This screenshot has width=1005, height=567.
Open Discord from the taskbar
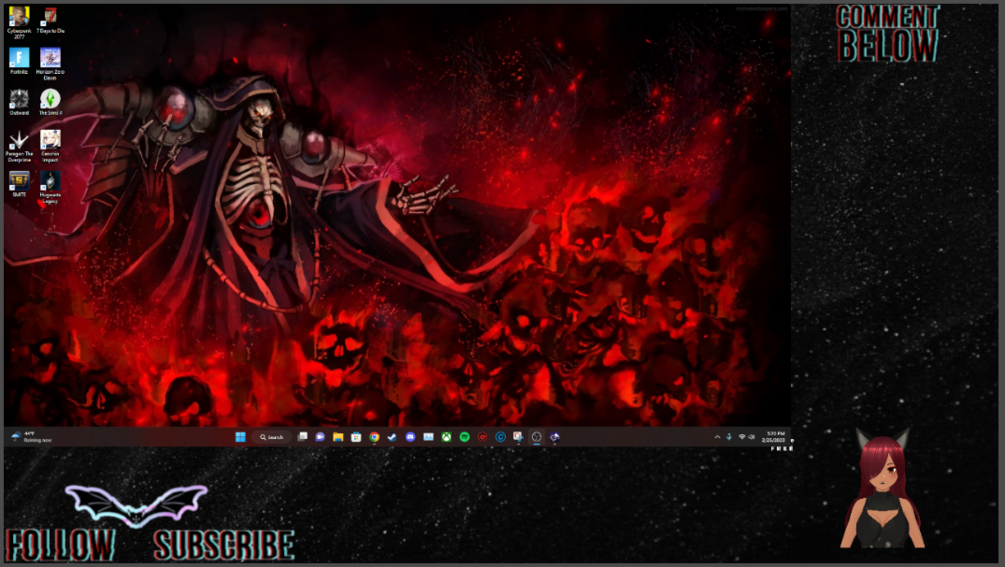click(x=410, y=437)
